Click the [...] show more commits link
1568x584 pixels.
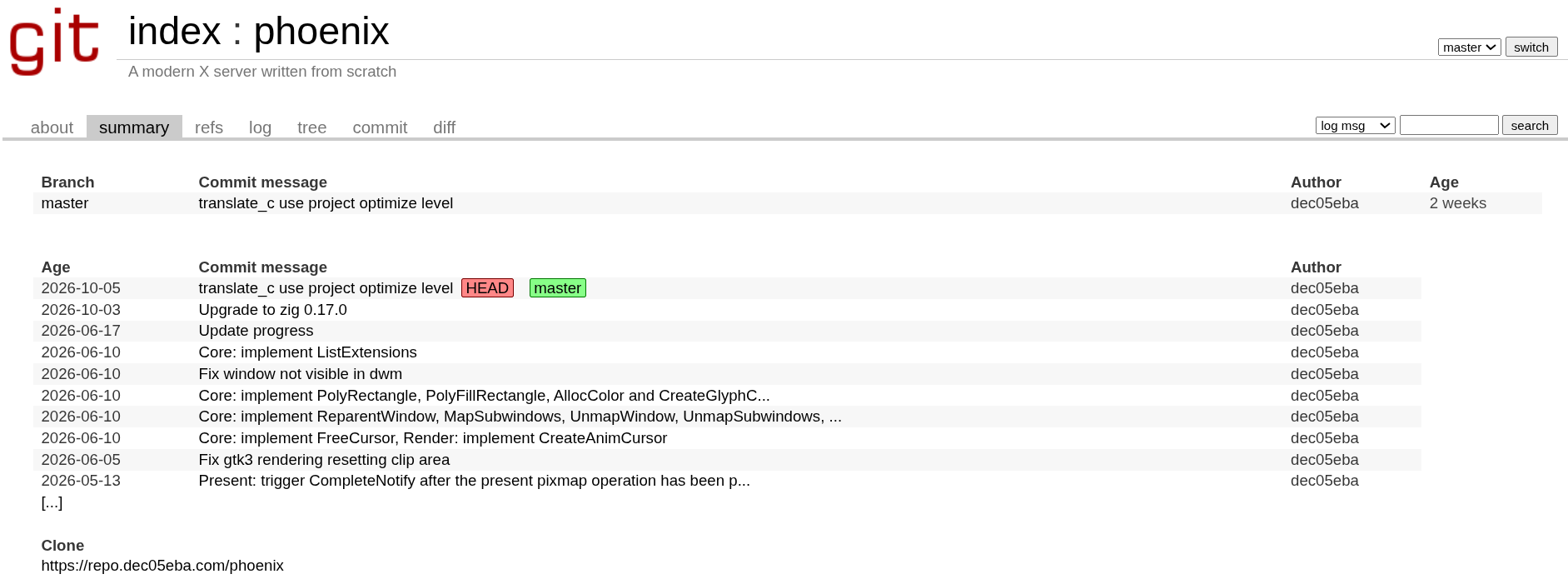pos(52,502)
